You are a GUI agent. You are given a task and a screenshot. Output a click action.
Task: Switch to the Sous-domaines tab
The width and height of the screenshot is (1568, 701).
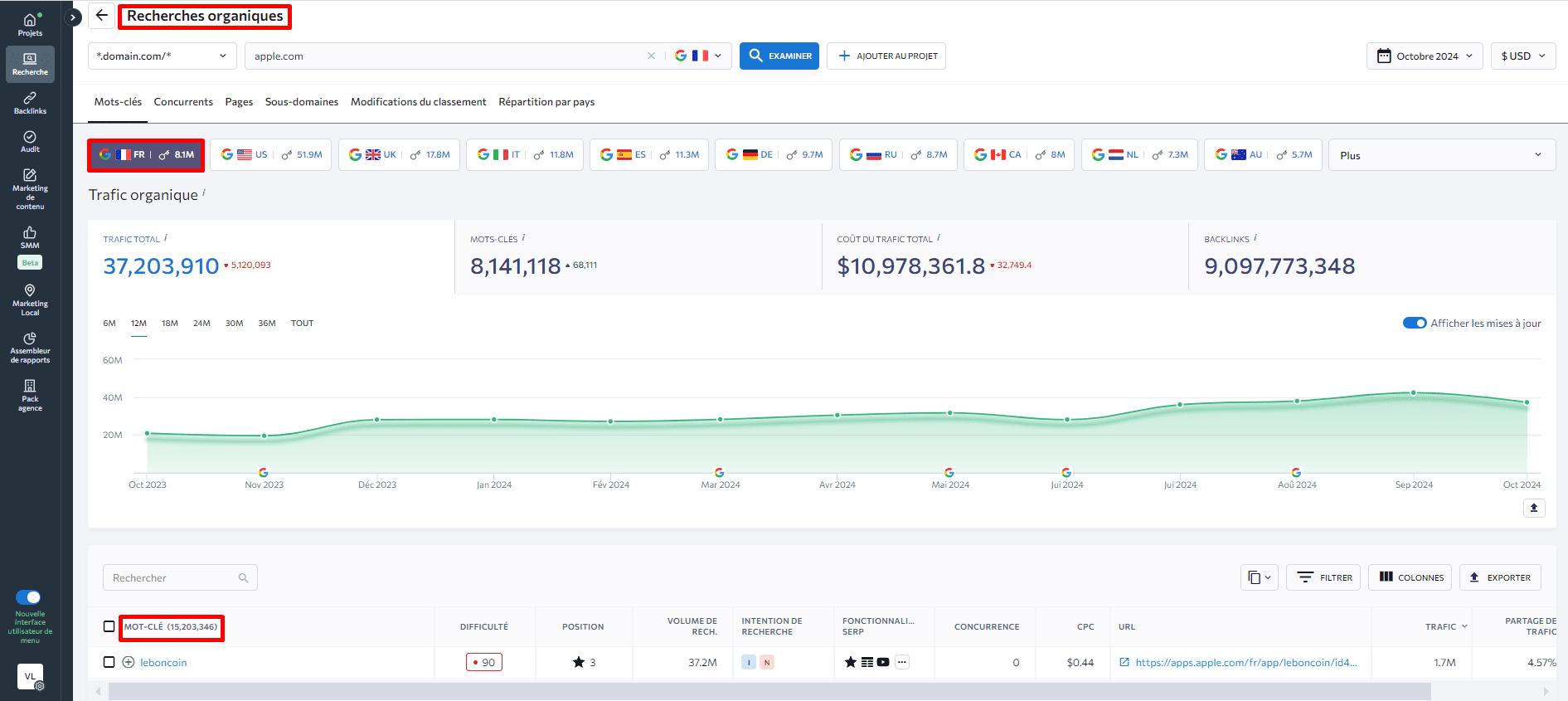coord(302,102)
